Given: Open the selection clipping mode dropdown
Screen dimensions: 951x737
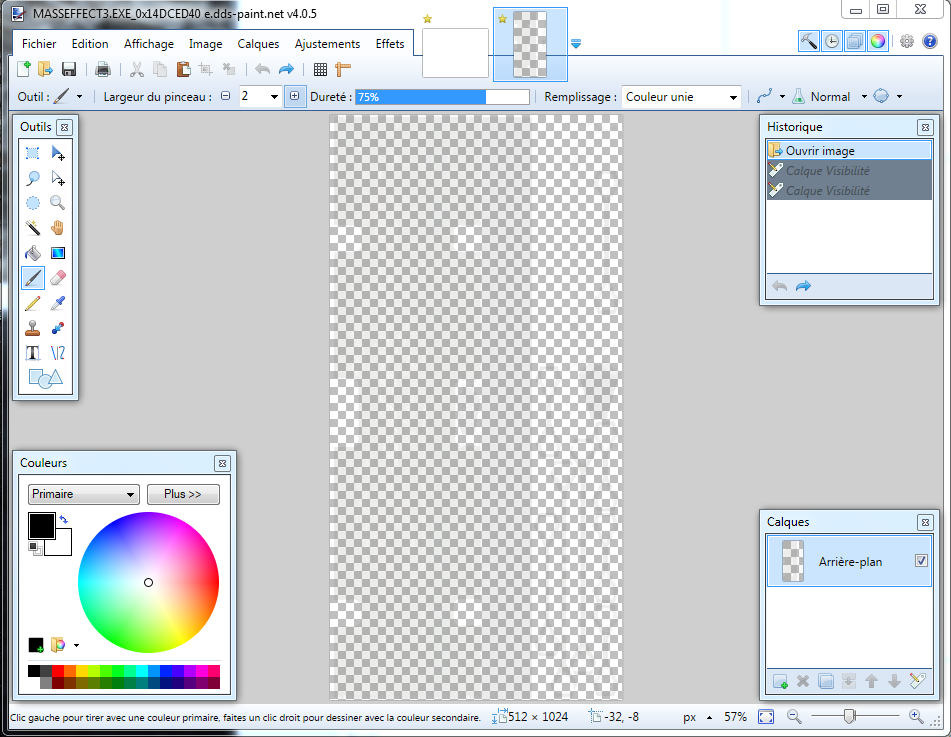Looking at the screenshot, I should [x=899, y=96].
